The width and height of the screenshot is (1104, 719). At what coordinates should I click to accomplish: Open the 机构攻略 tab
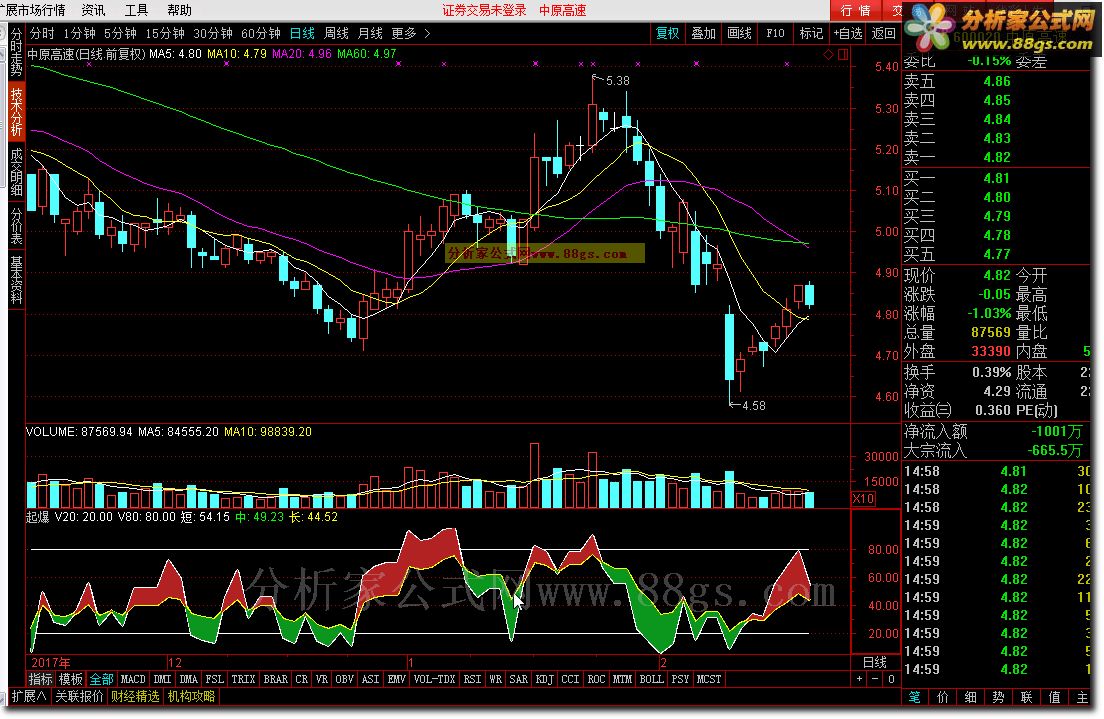(x=192, y=696)
